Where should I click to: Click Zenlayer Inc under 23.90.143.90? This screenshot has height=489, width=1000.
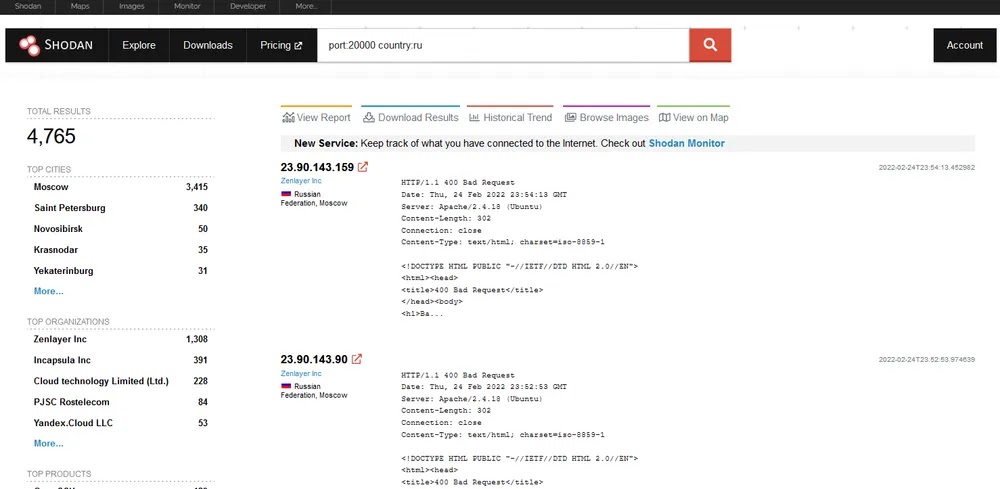[x=301, y=374]
